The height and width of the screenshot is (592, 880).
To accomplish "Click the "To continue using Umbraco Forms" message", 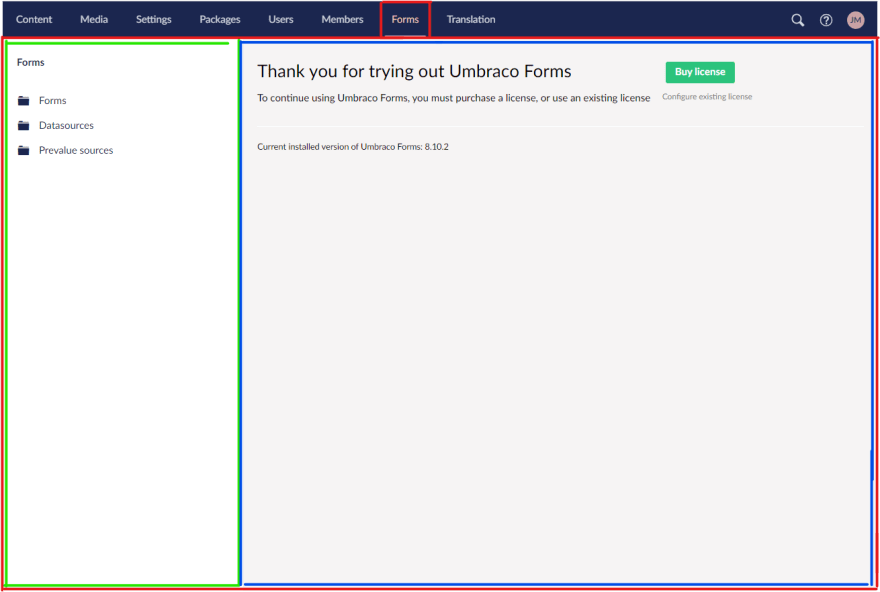I will [453, 98].
